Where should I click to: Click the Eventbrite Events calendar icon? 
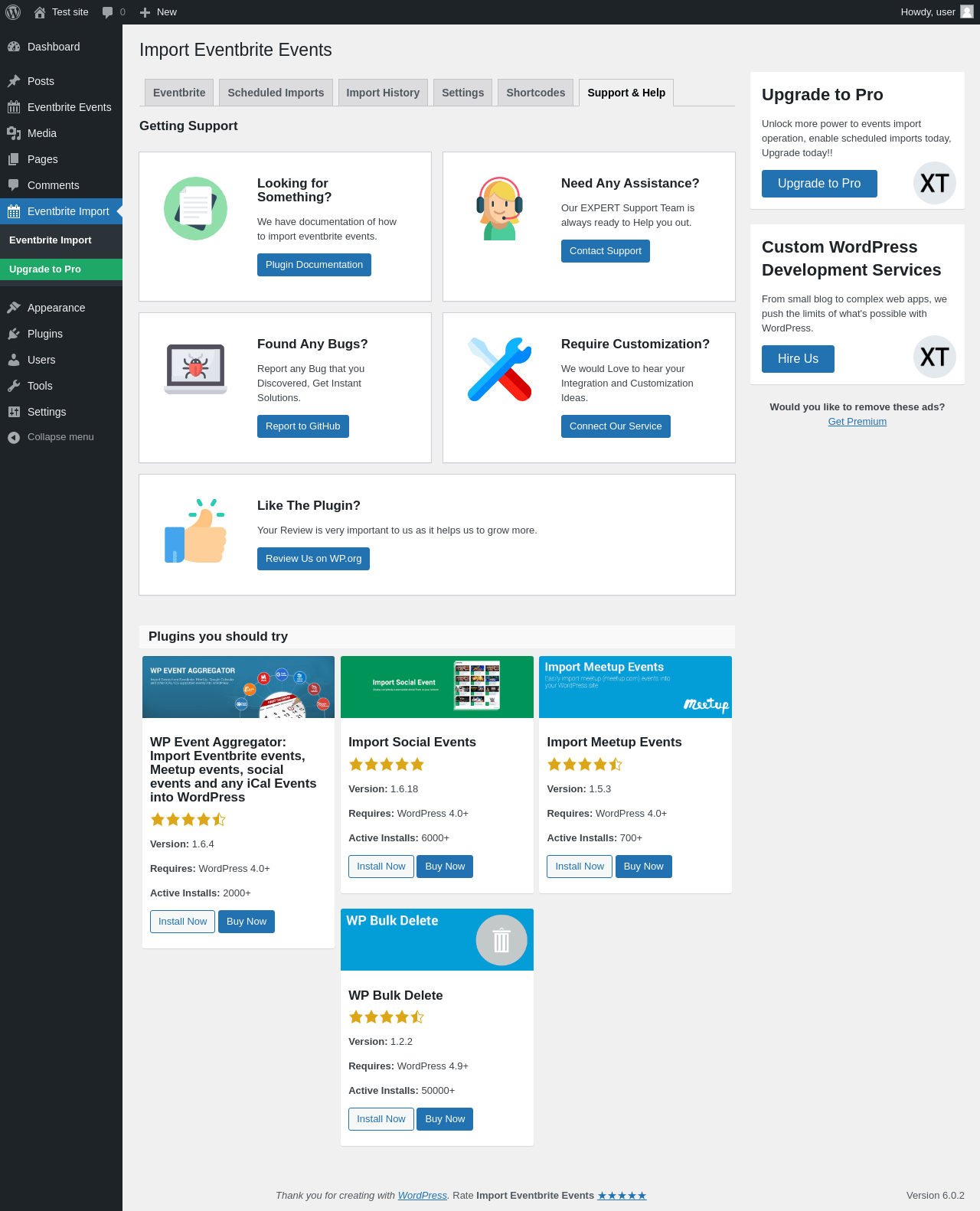(14, 107)
